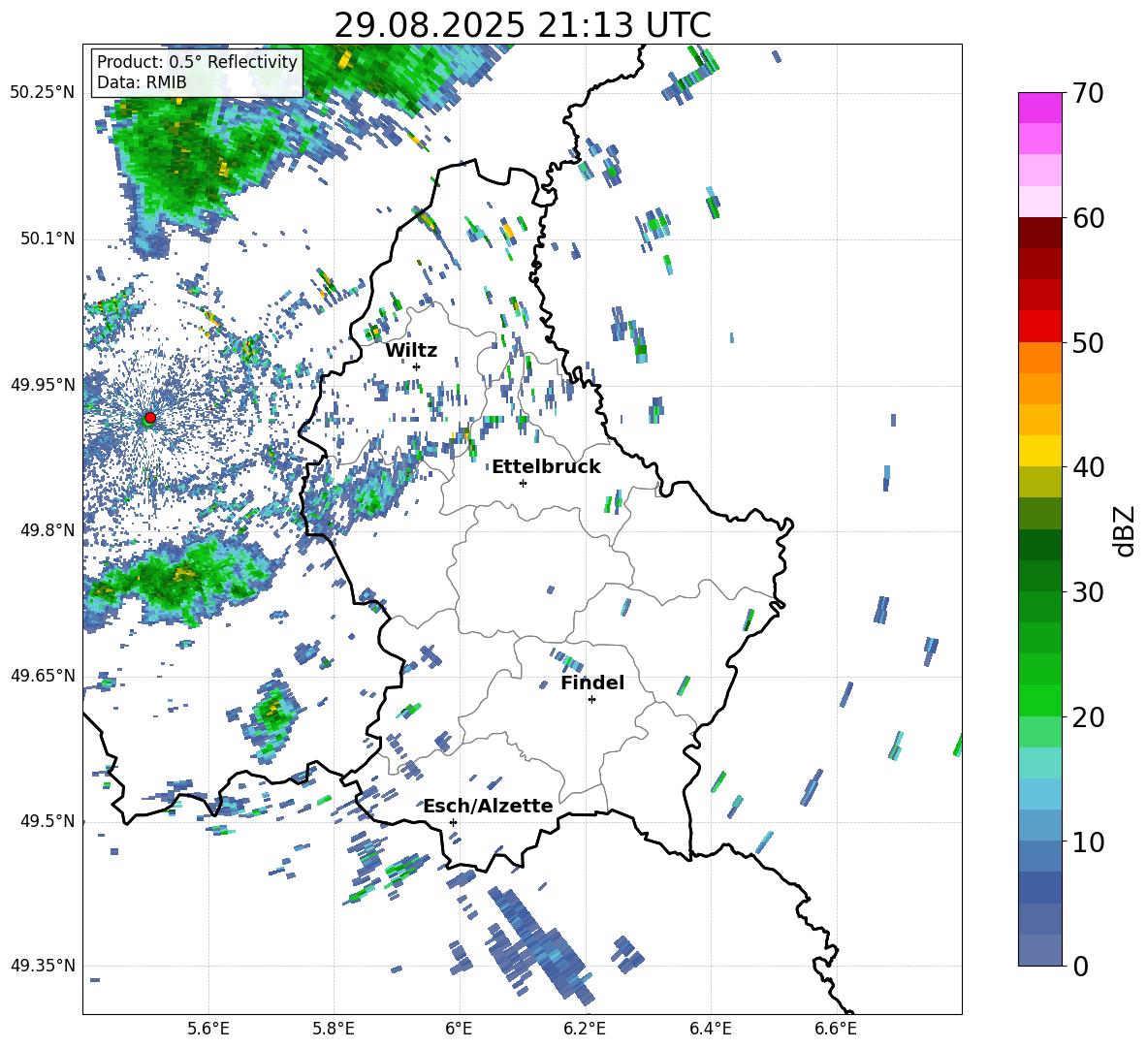Click the 50.25°N latitude label
Screen dimensions: 1148x1048
(43, 92)
